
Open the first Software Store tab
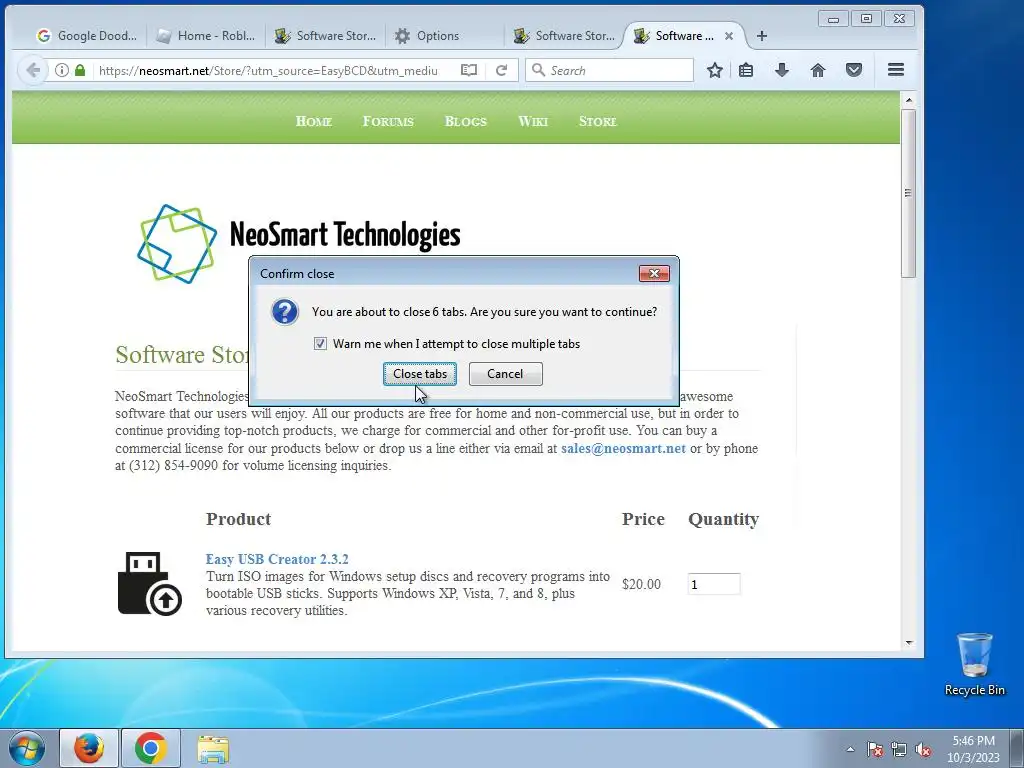tap(325, 36)
